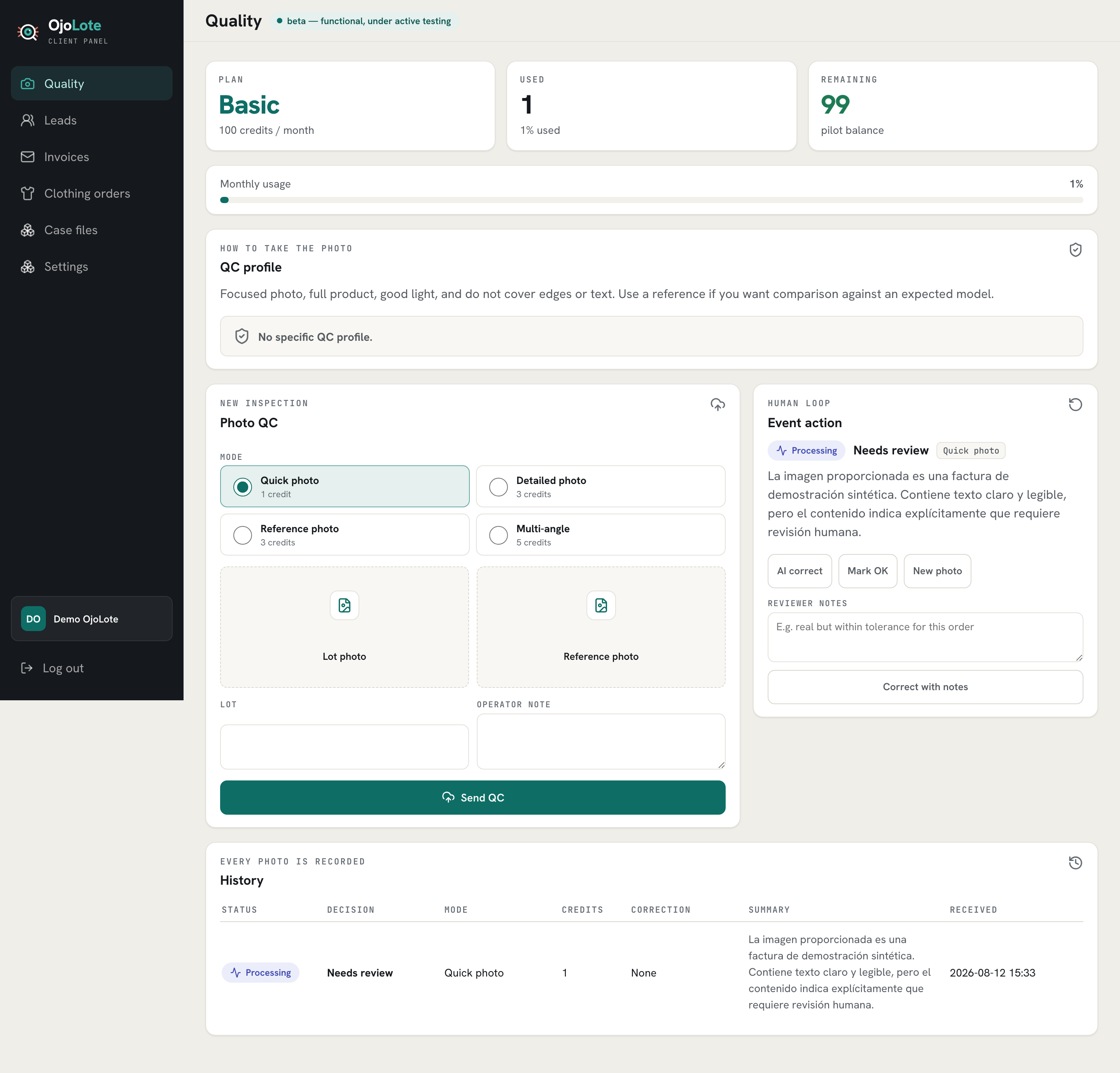
Task: Click the Send QC button
Action: (x=472, y=798)
